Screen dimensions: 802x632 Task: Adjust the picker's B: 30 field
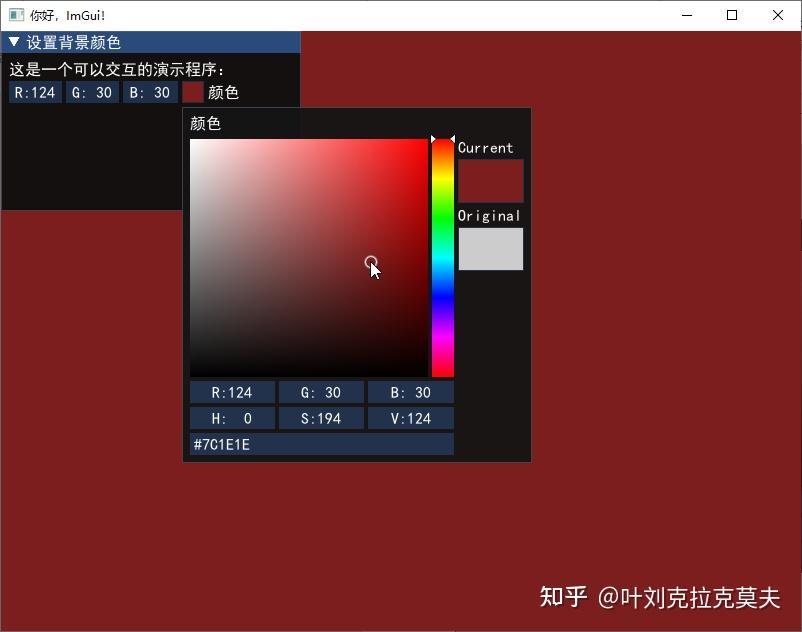click(410, 392)
